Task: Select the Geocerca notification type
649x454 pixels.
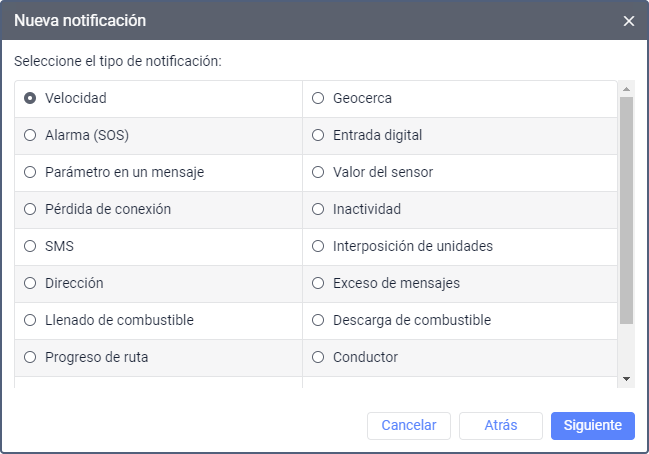Action: [318, 98]
